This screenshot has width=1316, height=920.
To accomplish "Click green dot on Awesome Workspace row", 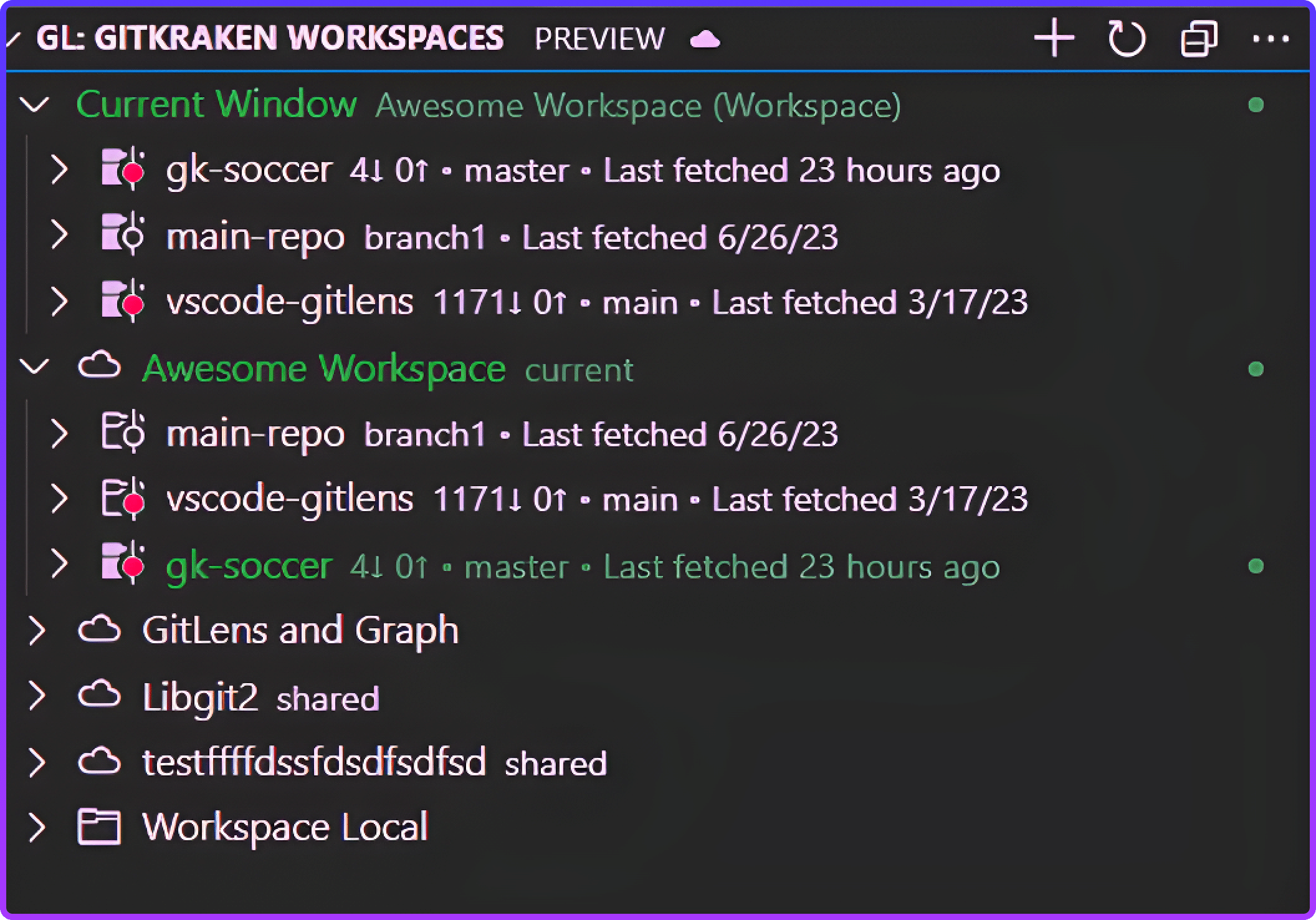I will pyautogui.click(x=1256, y=369).
